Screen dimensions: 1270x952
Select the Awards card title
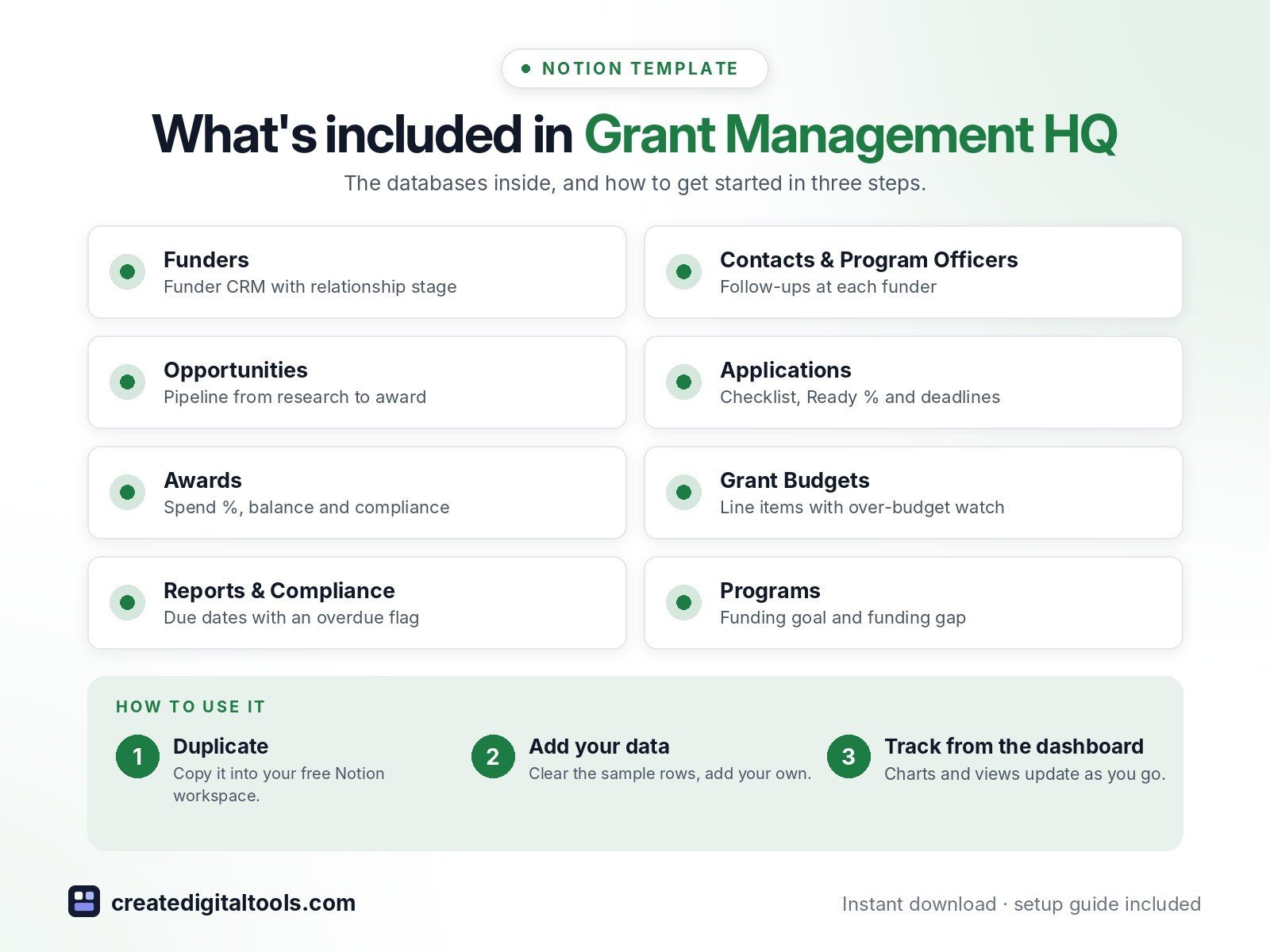tap(202, 481)
